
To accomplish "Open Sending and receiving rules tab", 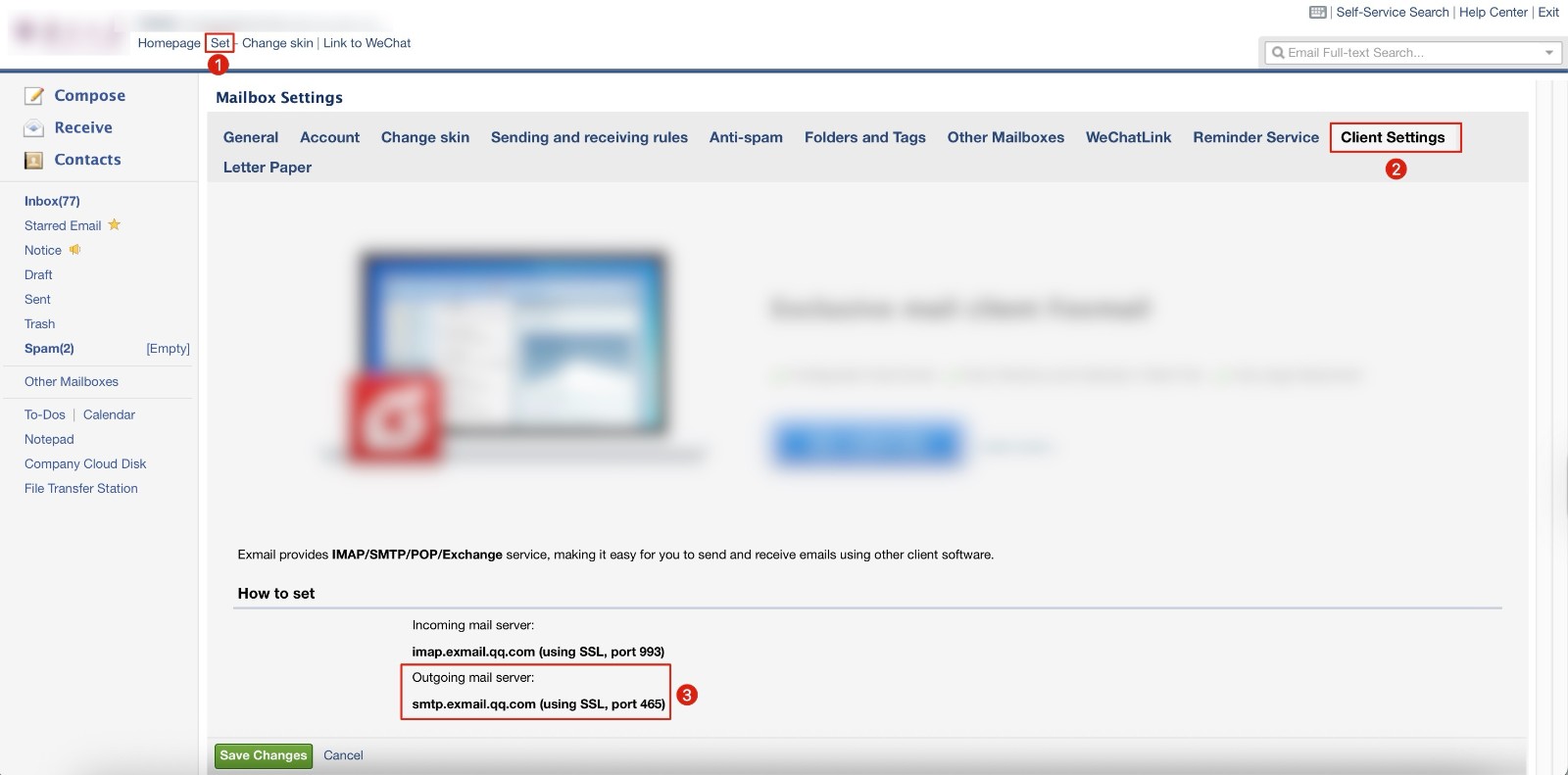I will (589, 137).
